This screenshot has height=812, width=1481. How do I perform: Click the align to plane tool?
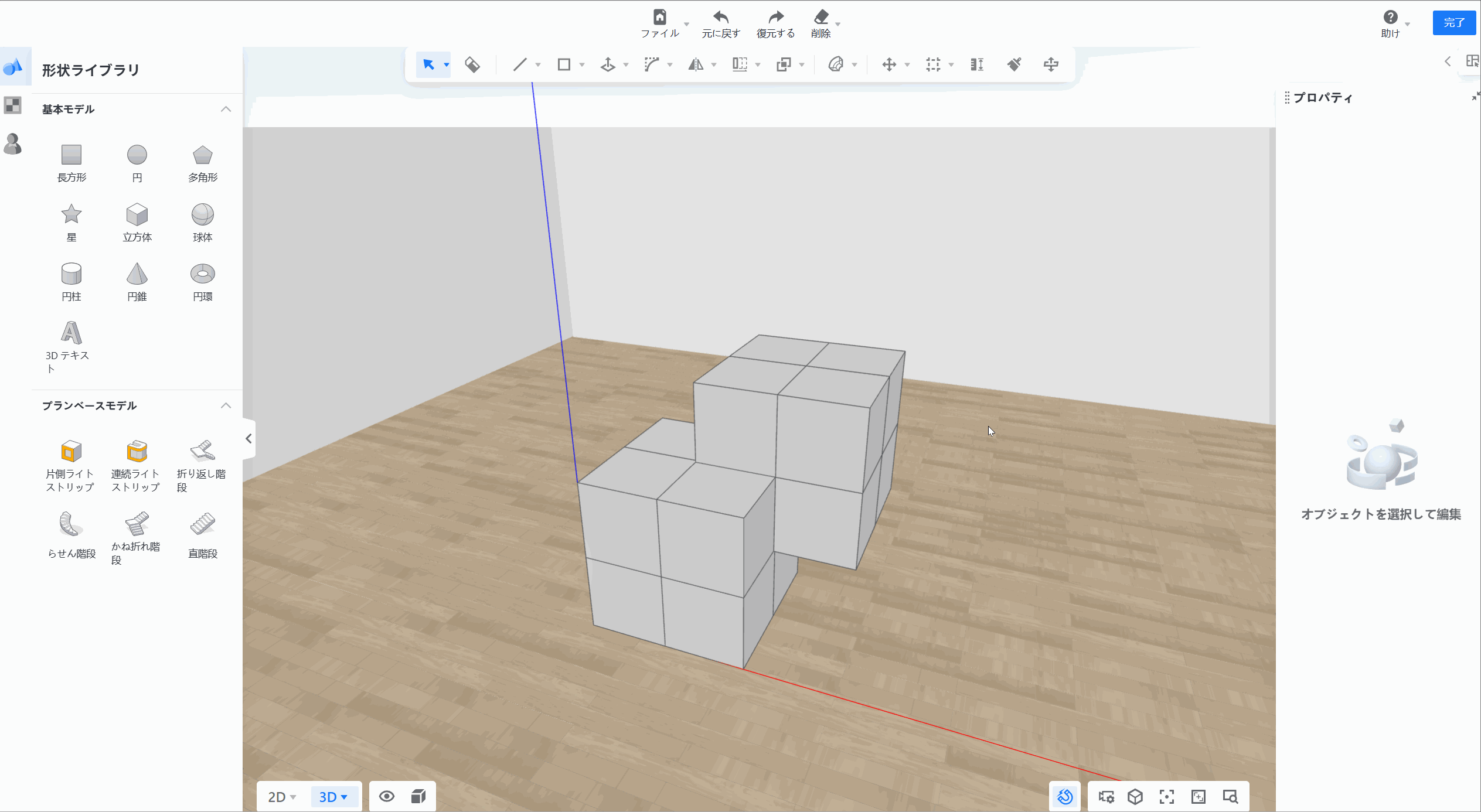tap(1051, 64)
